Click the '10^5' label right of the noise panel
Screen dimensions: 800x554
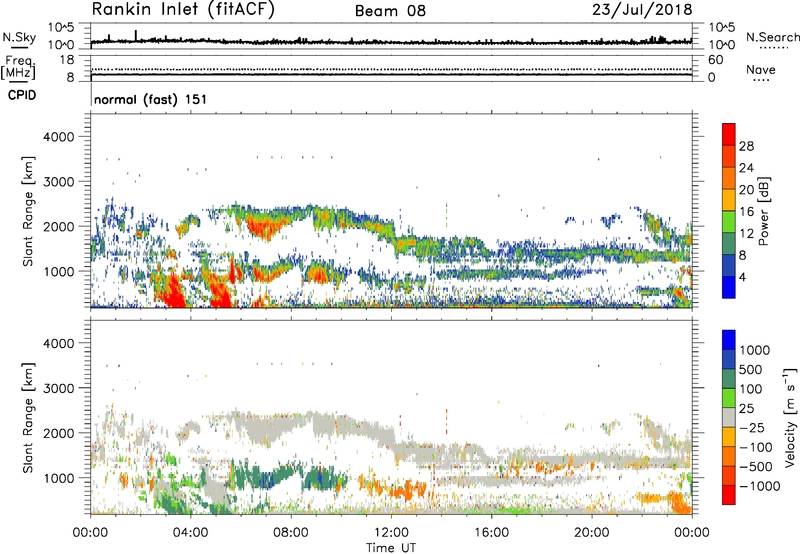point(722,27)
